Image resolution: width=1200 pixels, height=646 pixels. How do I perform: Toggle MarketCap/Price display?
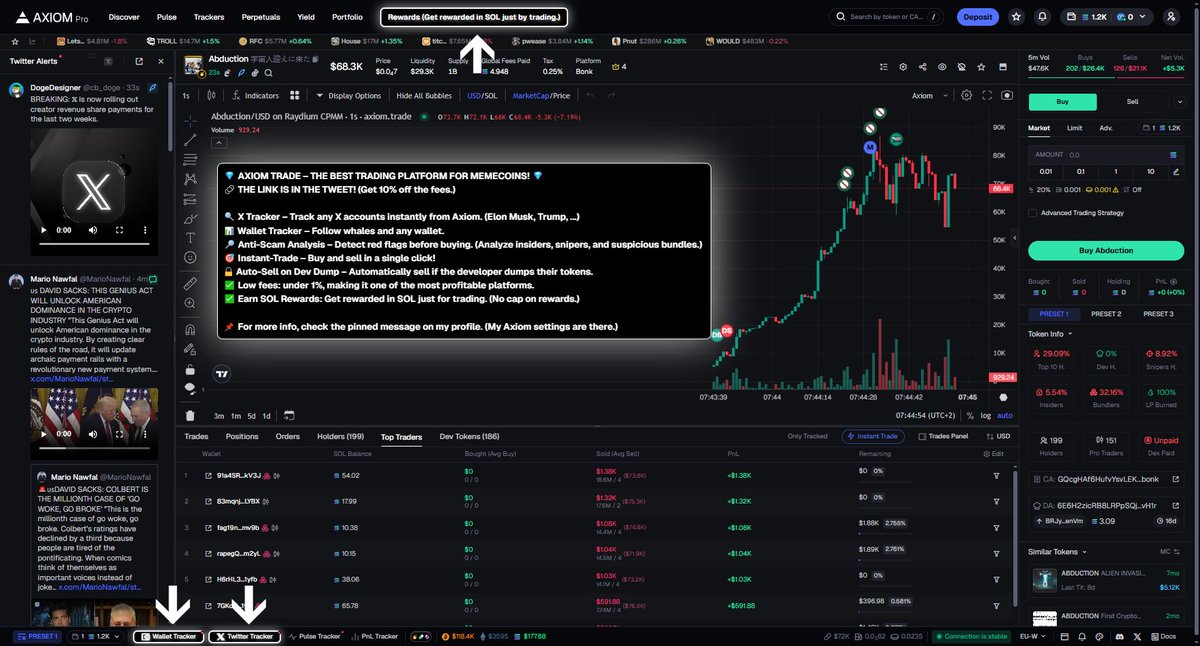tap(541, 96)
